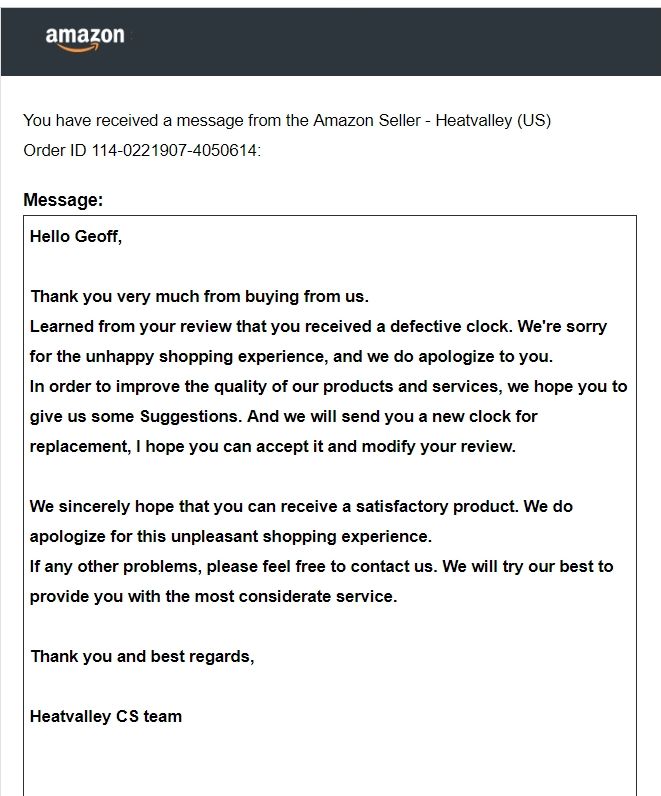The width and height of the screenshot is (661, 796).
Task: Click 'apologize for this unpleasant shopping' line
Action: coord(231,536)
